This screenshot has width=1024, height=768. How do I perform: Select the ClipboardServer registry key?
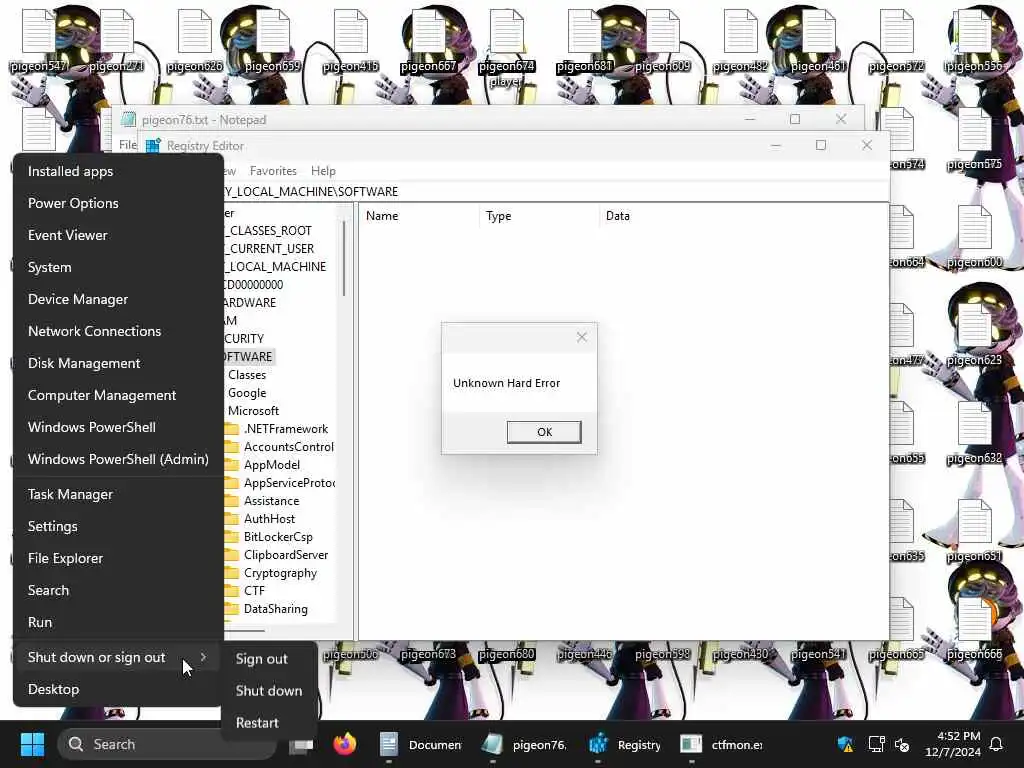click(x=286, y=554)
